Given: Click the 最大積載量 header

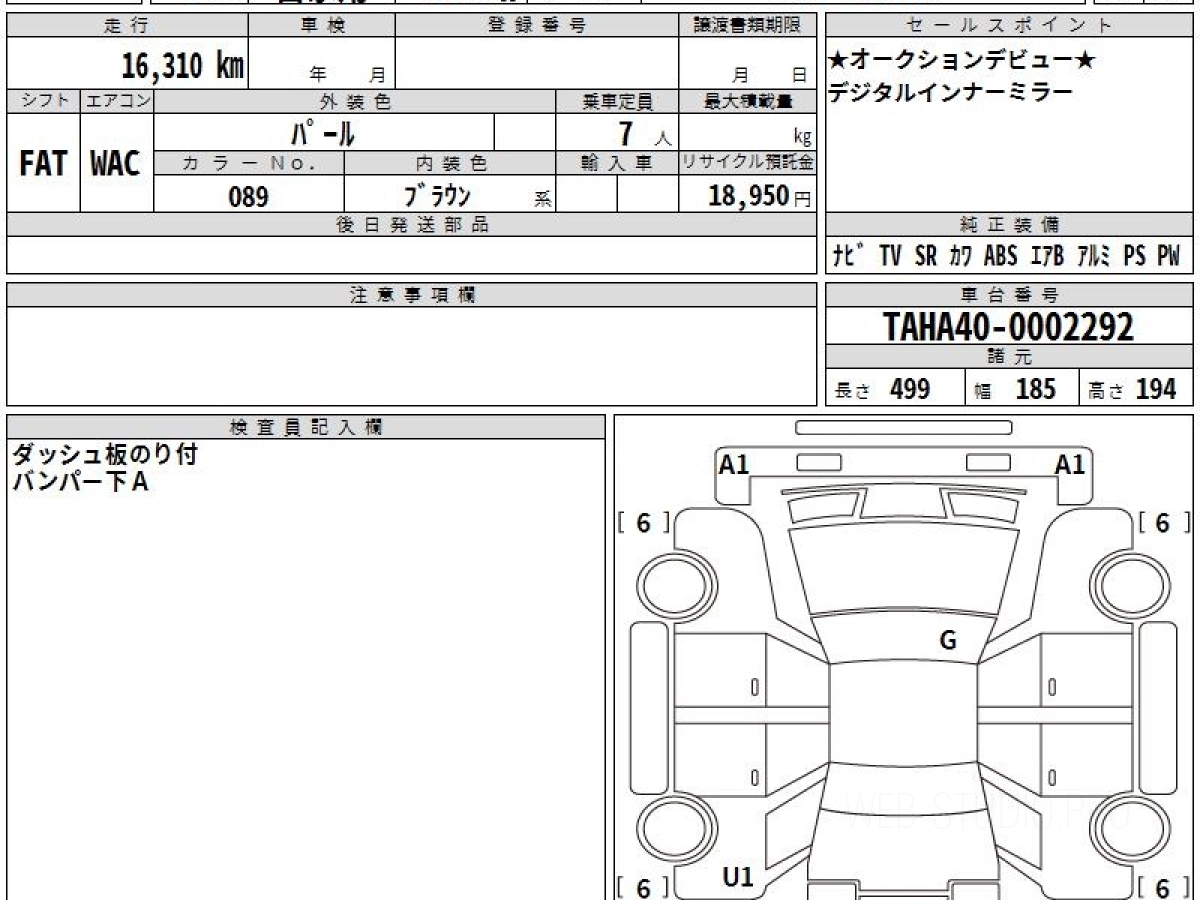Looking at the screenshot, I should click(747, 101).
